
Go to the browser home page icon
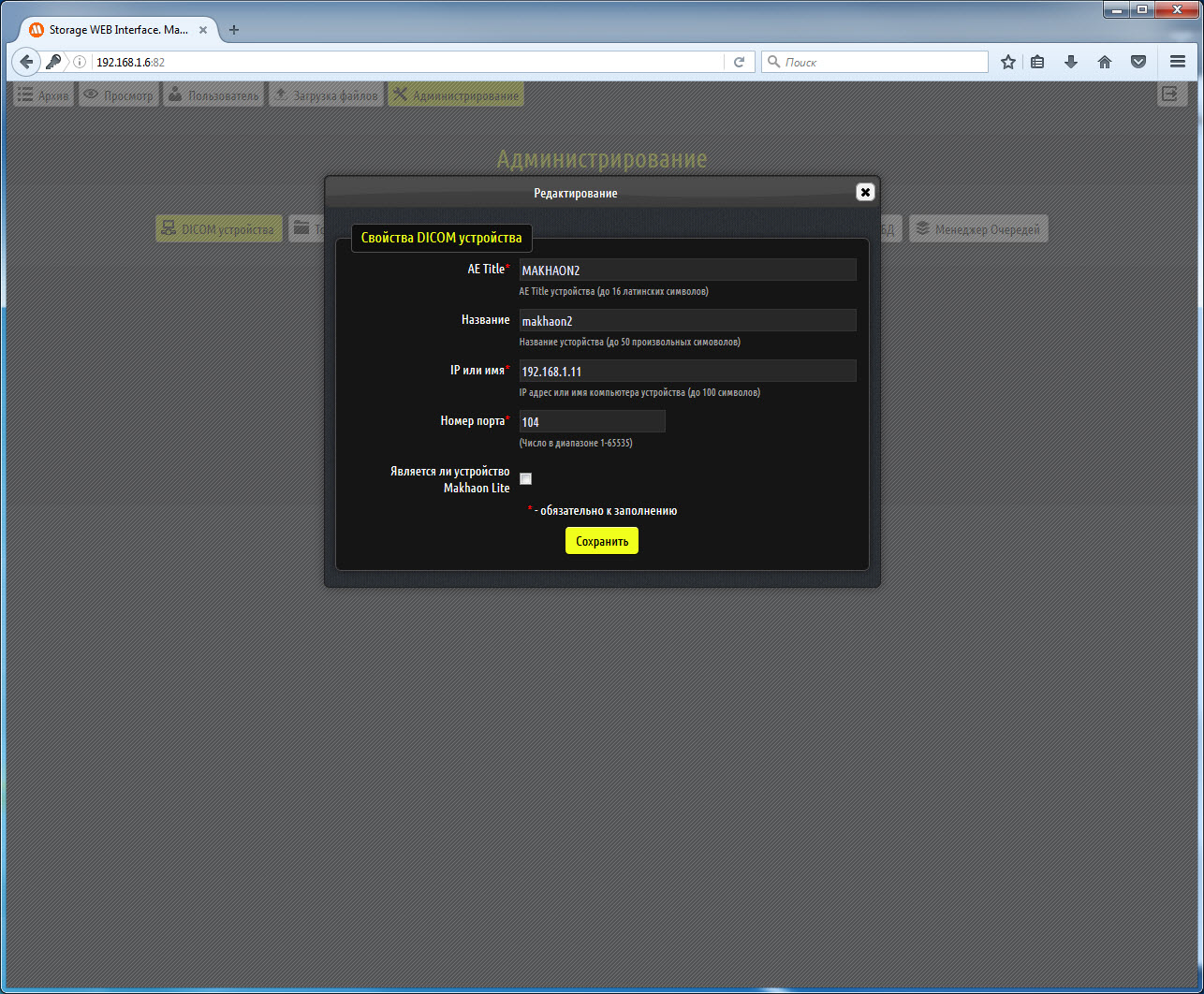(1105, 62)
